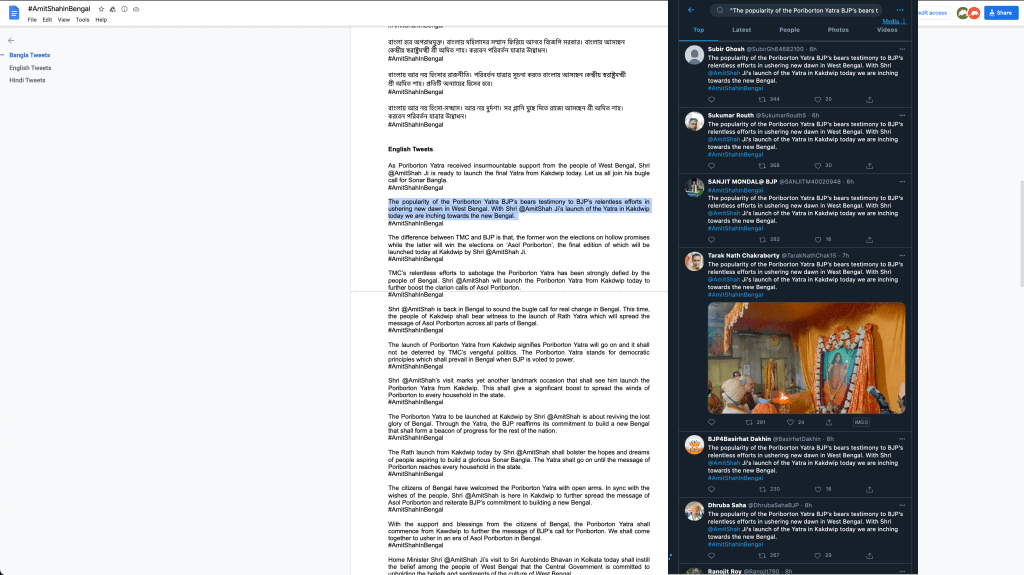Open BJP4Basirhat Dakhin's profile avatar

[694, 445]
